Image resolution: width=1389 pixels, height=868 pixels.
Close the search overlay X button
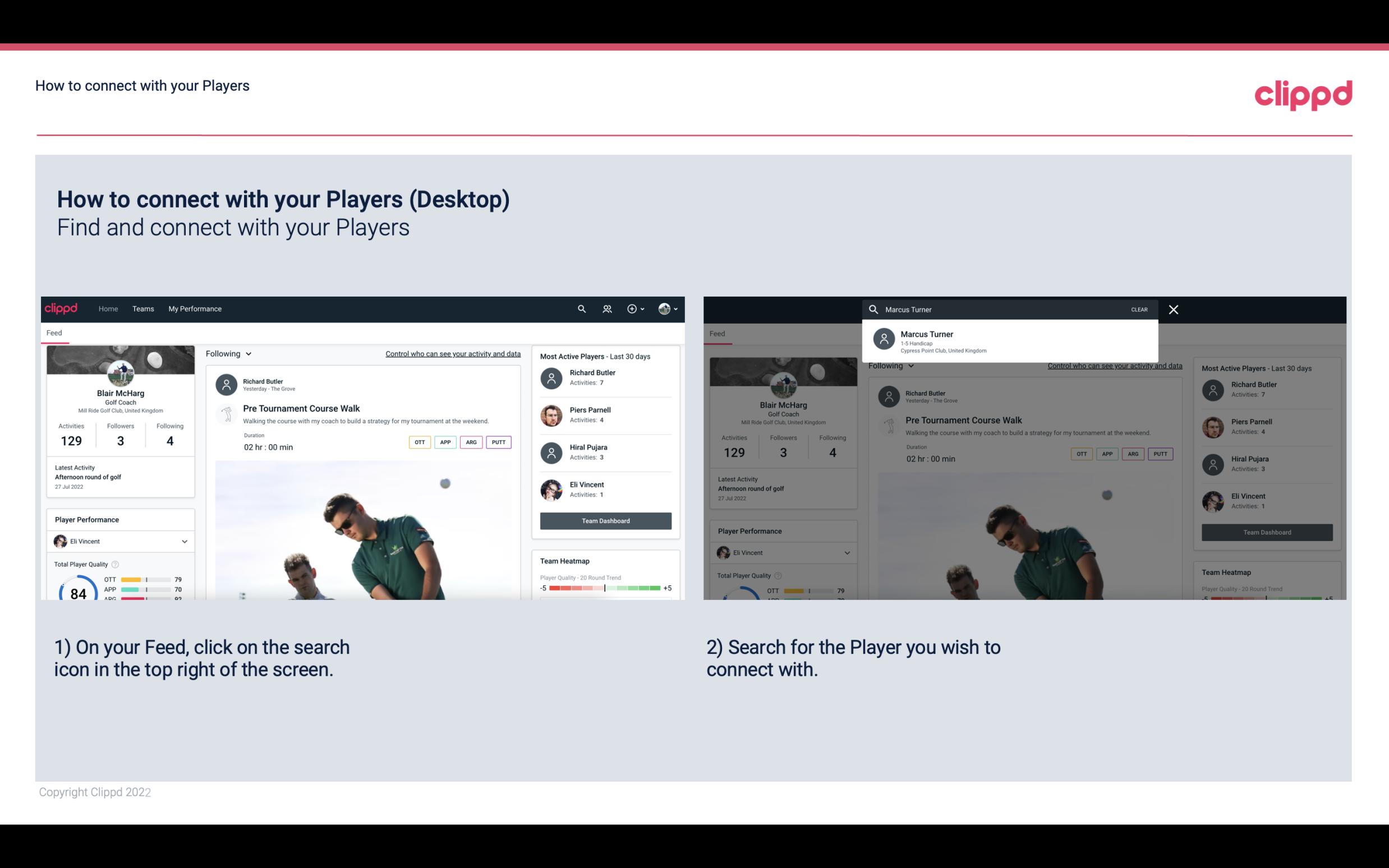point(1175,309)
